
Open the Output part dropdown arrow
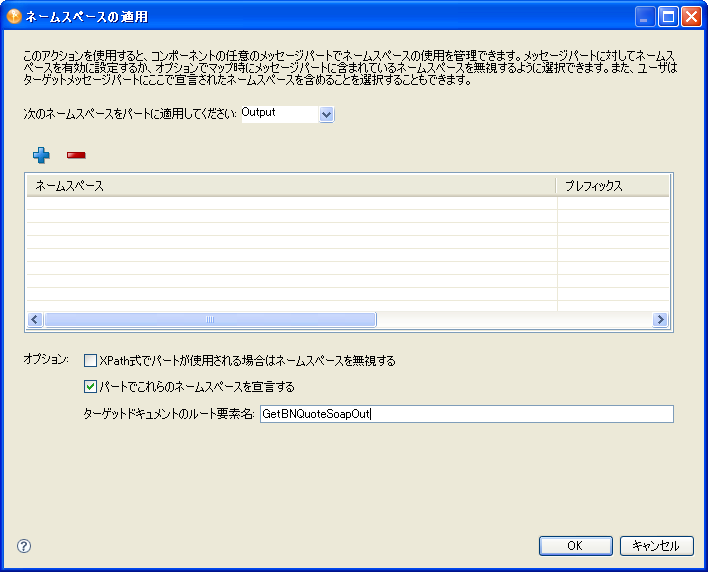pos(326,115)
